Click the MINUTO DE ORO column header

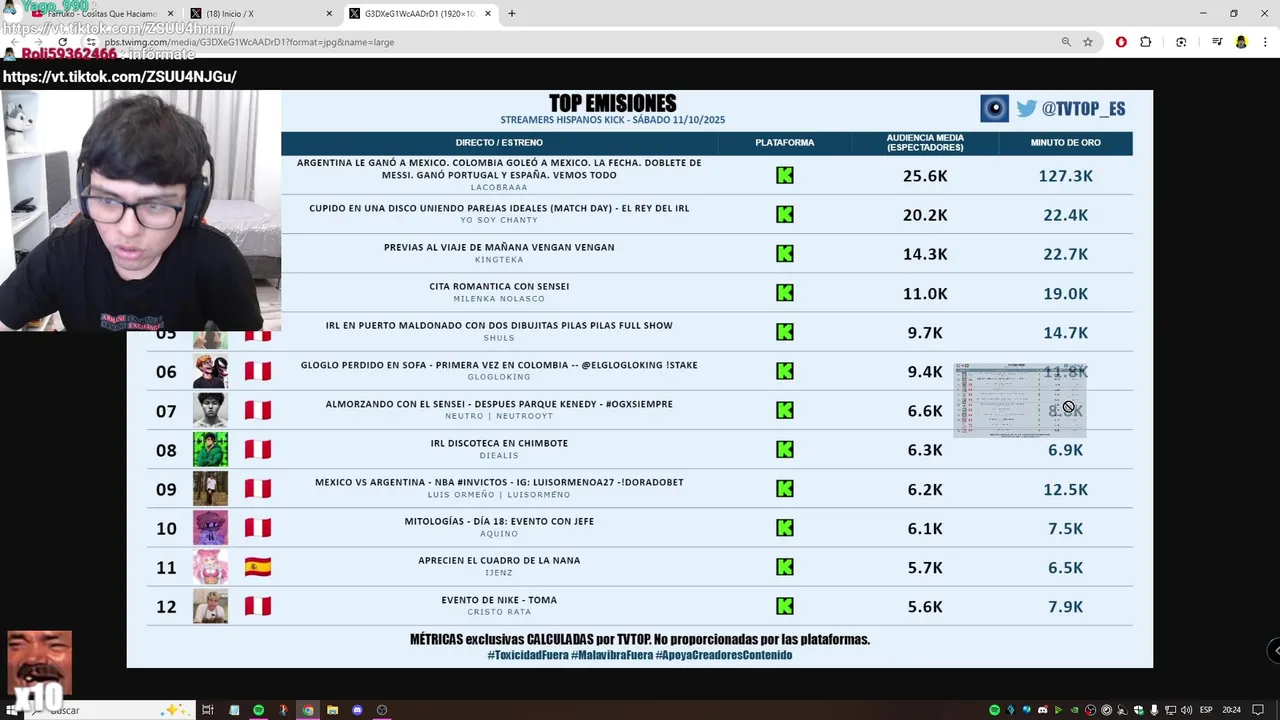[1066, 143]
